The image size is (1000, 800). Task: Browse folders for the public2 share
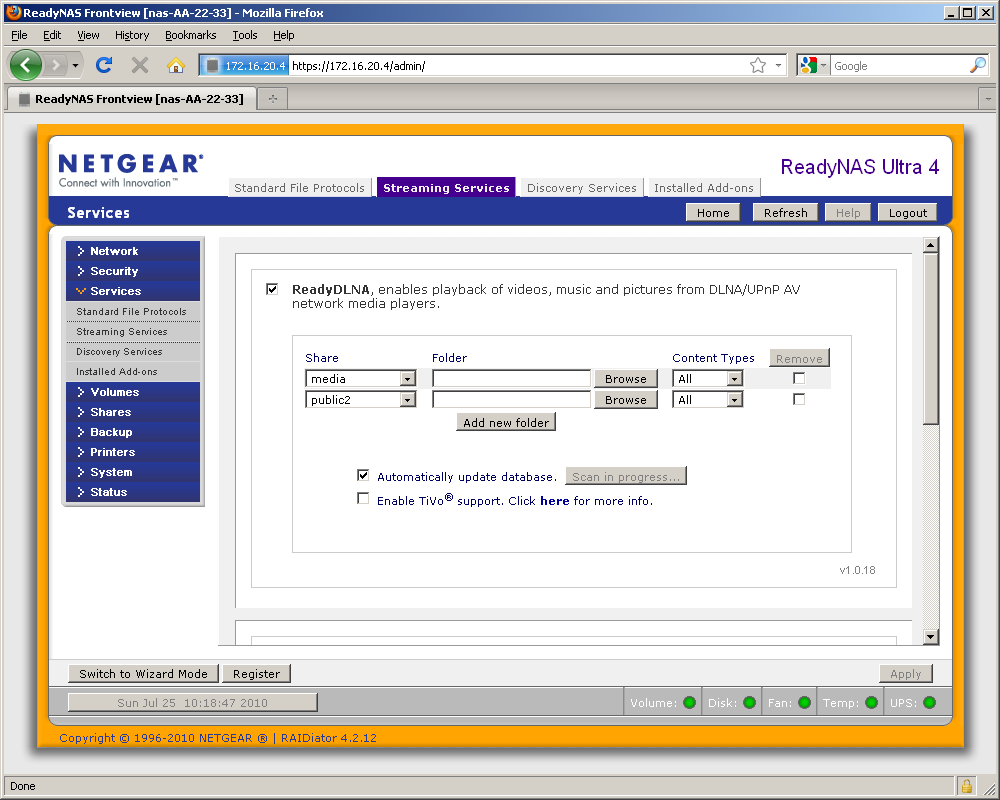coord(626,399)
